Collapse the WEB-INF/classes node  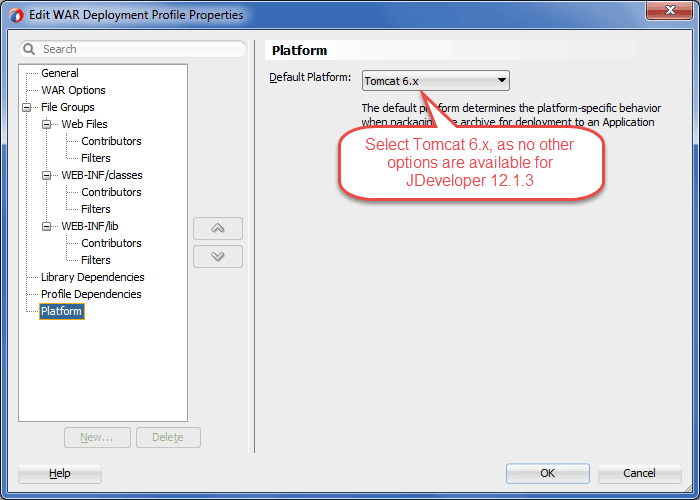click(x=47, y=175)
